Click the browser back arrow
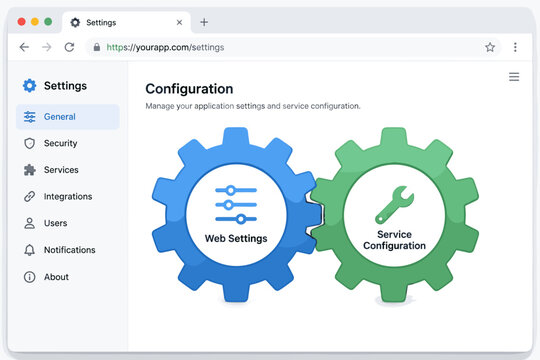Image resolution: width=540 pixels, height=360 pixels. 24,47
